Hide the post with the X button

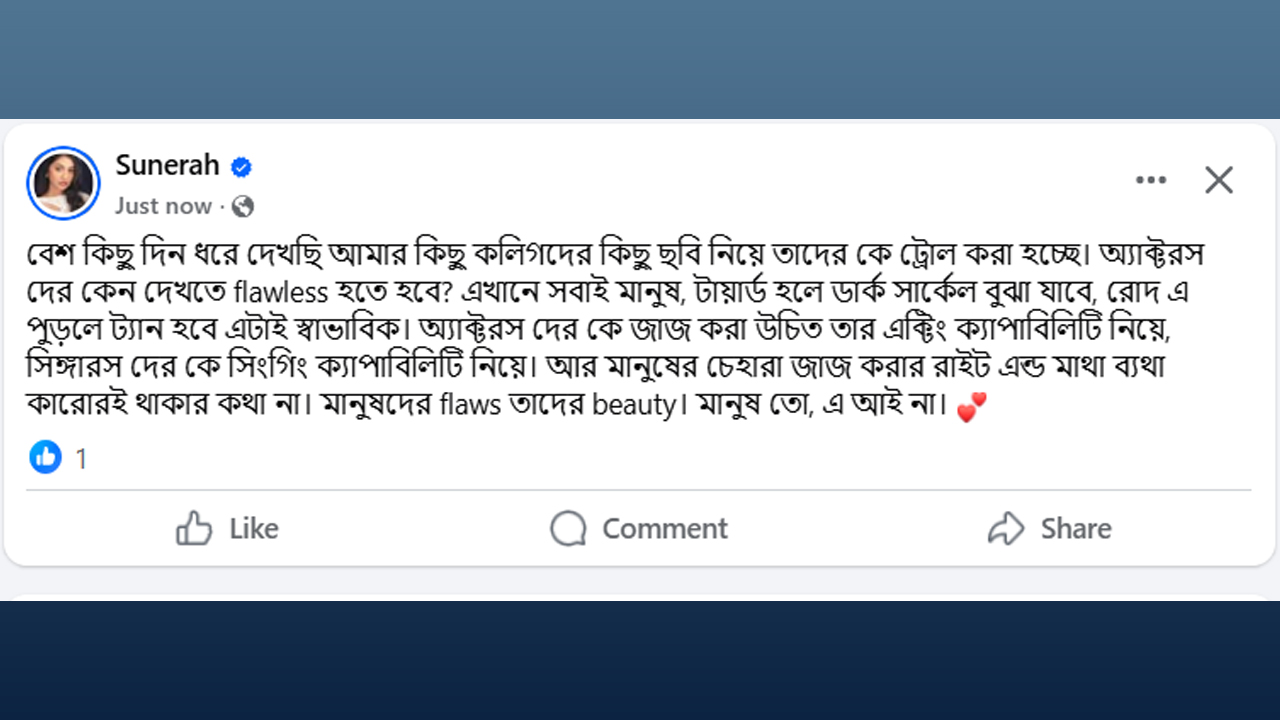[1218, 180]
